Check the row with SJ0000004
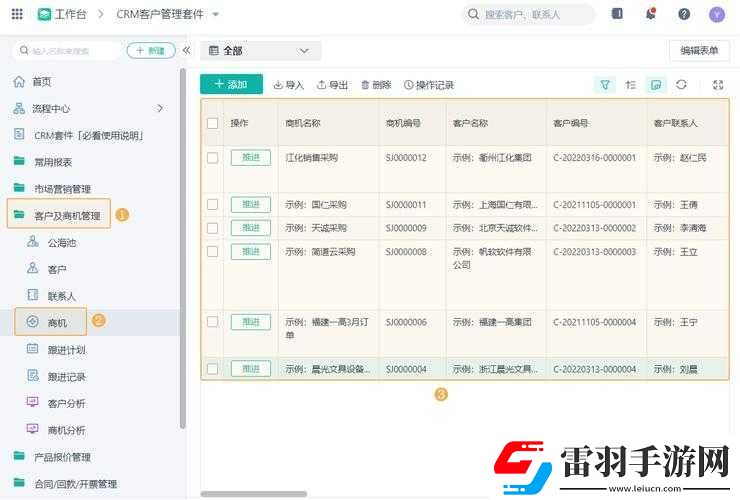Viewport: 740px width, 500px height. (x=212, y=369)
